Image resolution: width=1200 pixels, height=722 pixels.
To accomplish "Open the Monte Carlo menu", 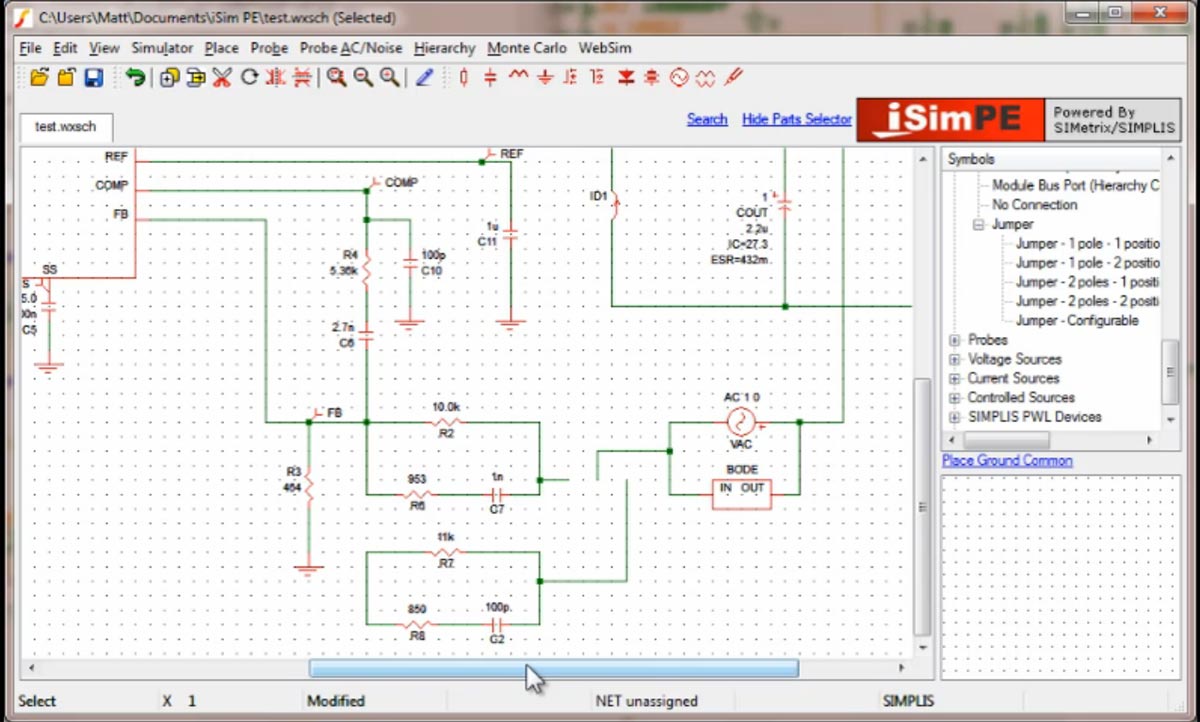I will tap(527, 47).
